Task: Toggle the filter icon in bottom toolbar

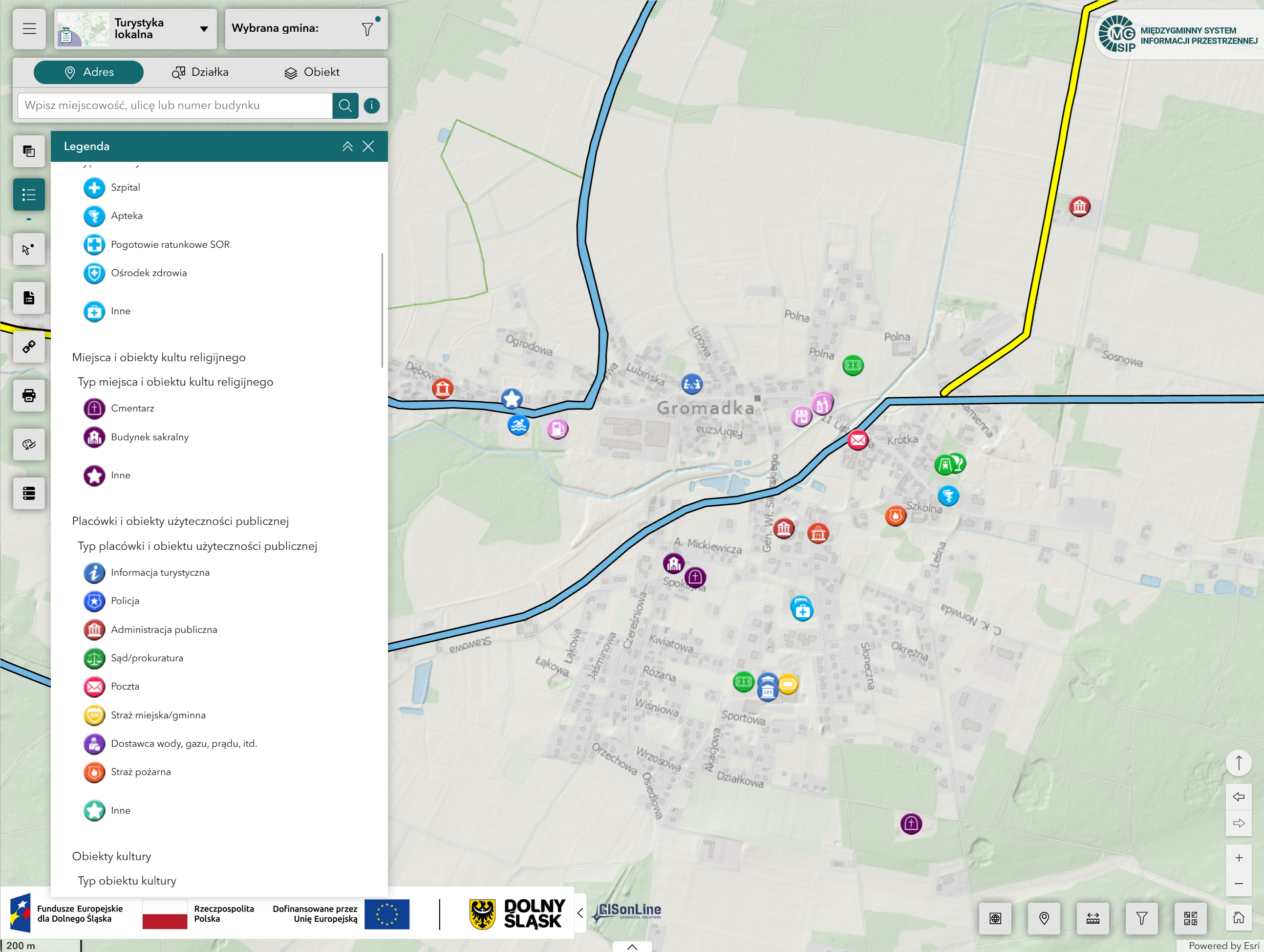Action: [1142, 918]
